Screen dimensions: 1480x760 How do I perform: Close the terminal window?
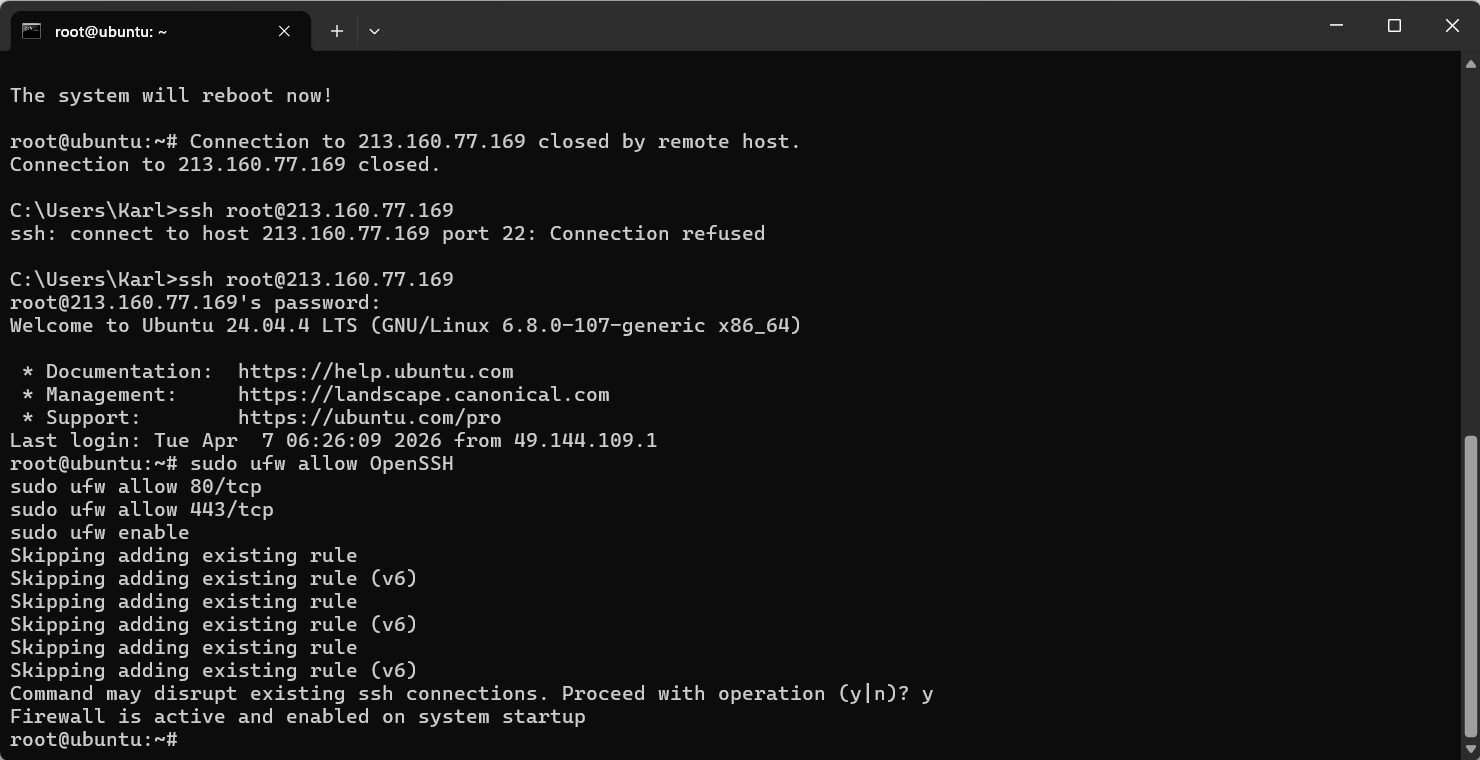(1452, 26)
